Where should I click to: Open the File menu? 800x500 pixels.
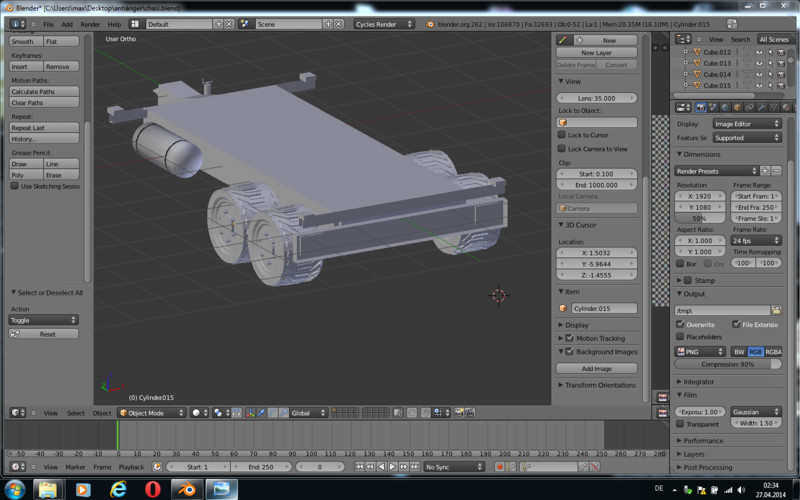click(x=48, y=24)
